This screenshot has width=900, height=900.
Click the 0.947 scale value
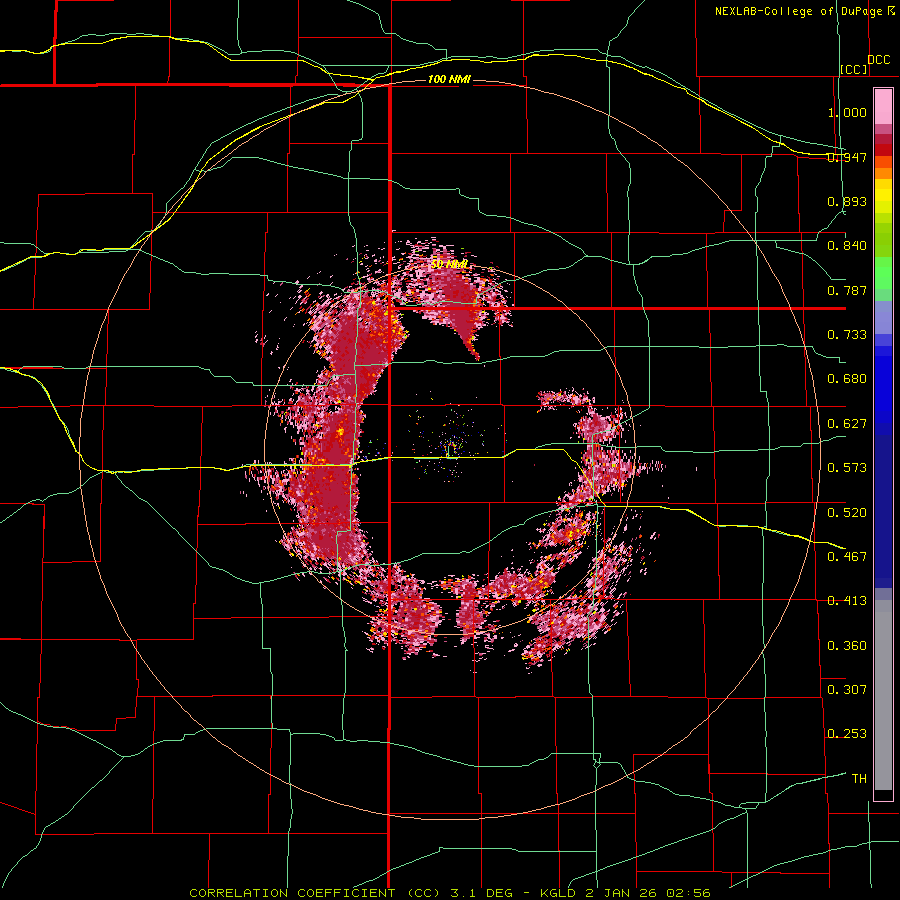[847, 157]
